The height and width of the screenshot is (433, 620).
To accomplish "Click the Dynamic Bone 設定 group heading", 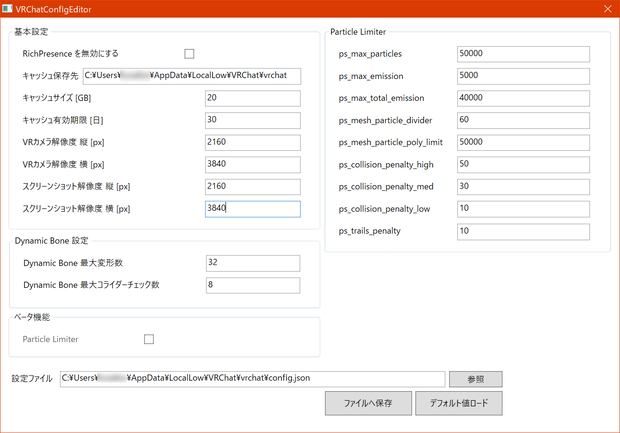I will 51,241.
